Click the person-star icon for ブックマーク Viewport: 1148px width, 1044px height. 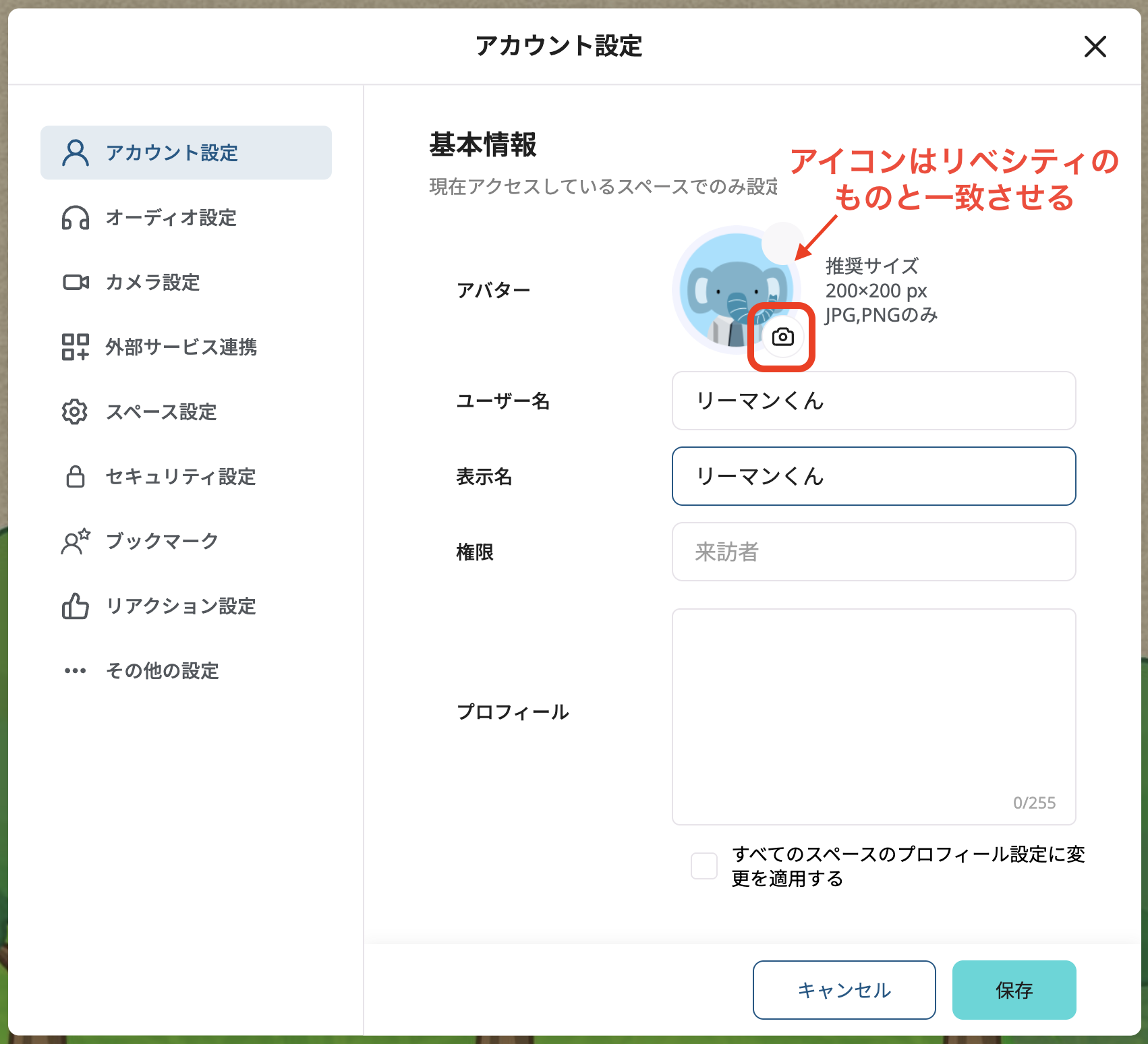[x=74, y=542]
